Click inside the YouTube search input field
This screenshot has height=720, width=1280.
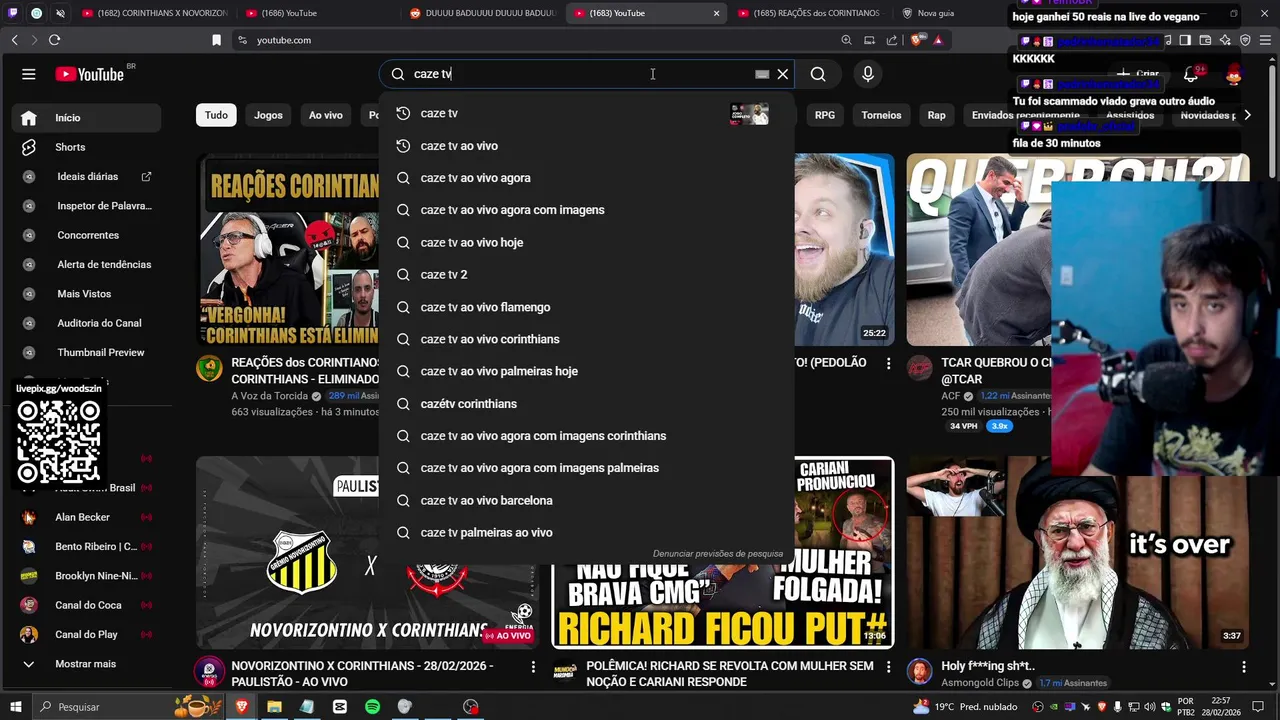pyautogui.click(x=580, y=74)
